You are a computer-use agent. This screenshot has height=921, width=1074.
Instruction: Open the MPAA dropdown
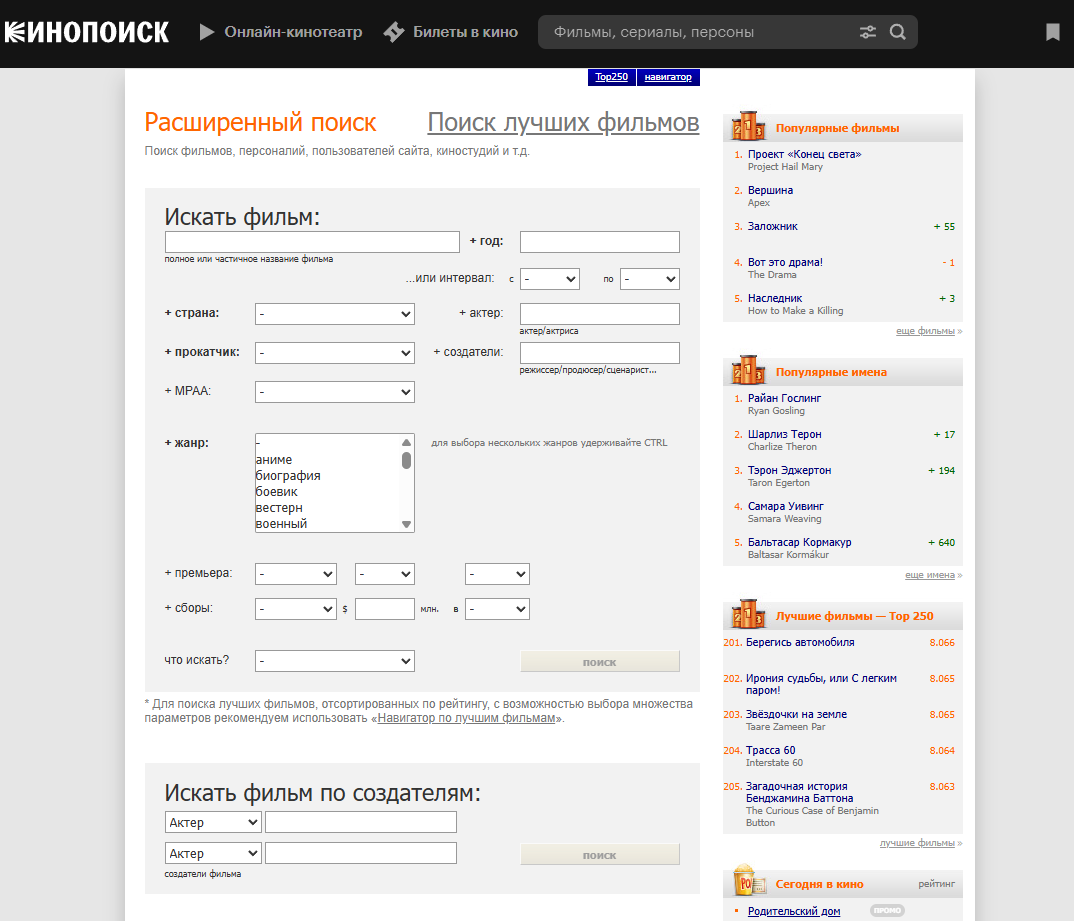point(335,392)
